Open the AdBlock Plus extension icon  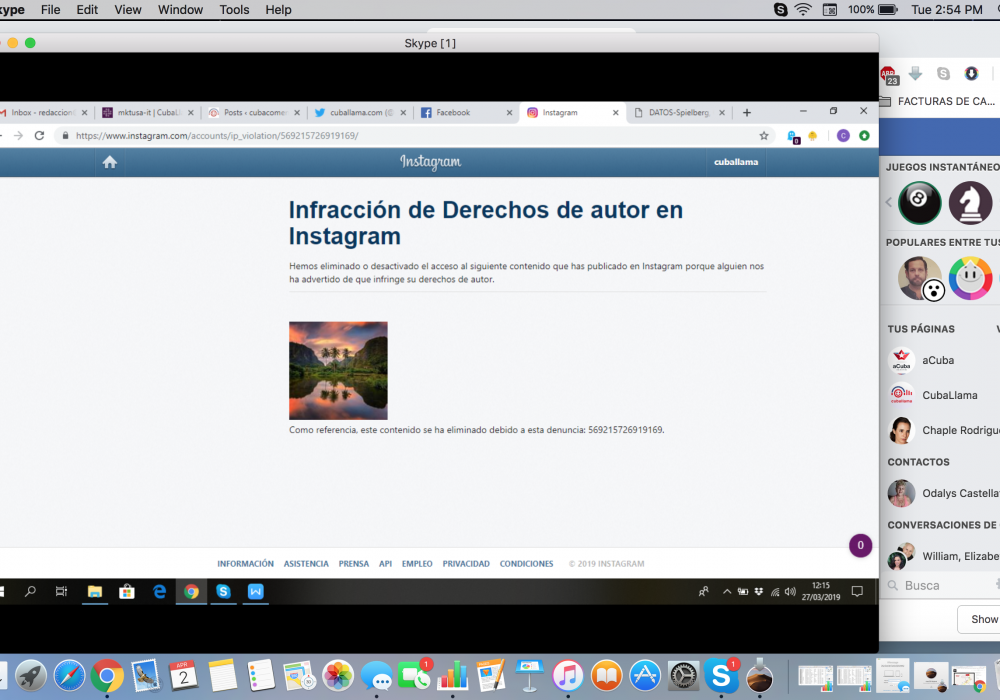coord(887,74)
